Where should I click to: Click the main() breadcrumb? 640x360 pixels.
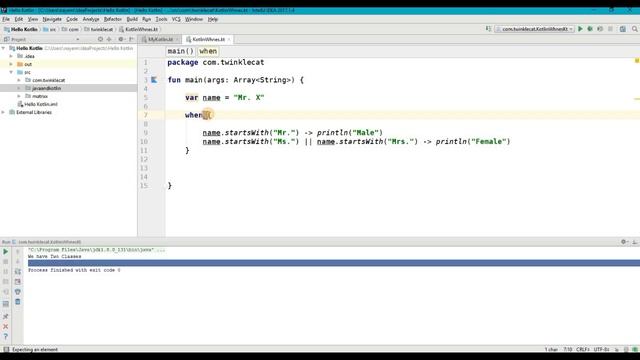click(x=180, y=51)
